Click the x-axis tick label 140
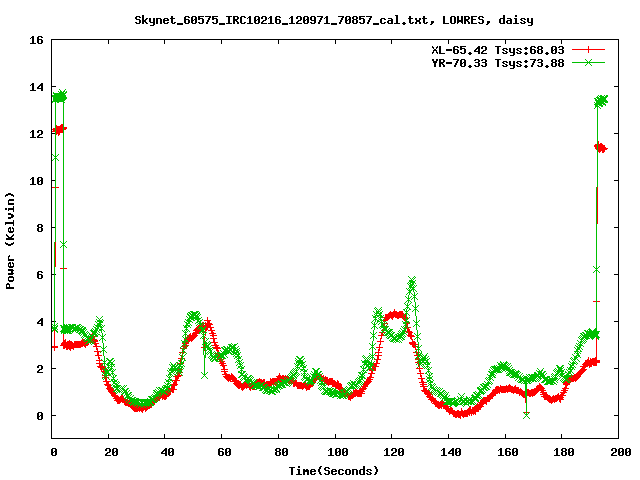This screenshot has height=480, width=640. click(x=451, y=452)
